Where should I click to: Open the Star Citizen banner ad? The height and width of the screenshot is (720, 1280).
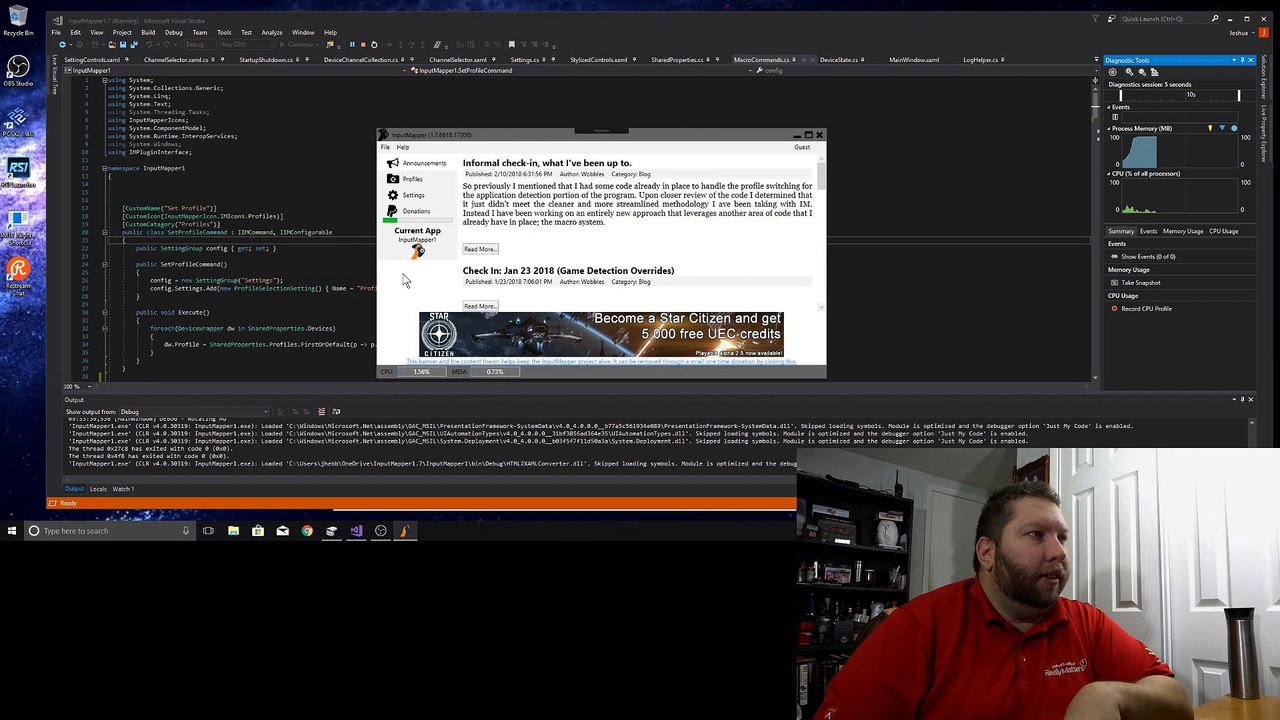pyautogui.click(x=601, y=334)
